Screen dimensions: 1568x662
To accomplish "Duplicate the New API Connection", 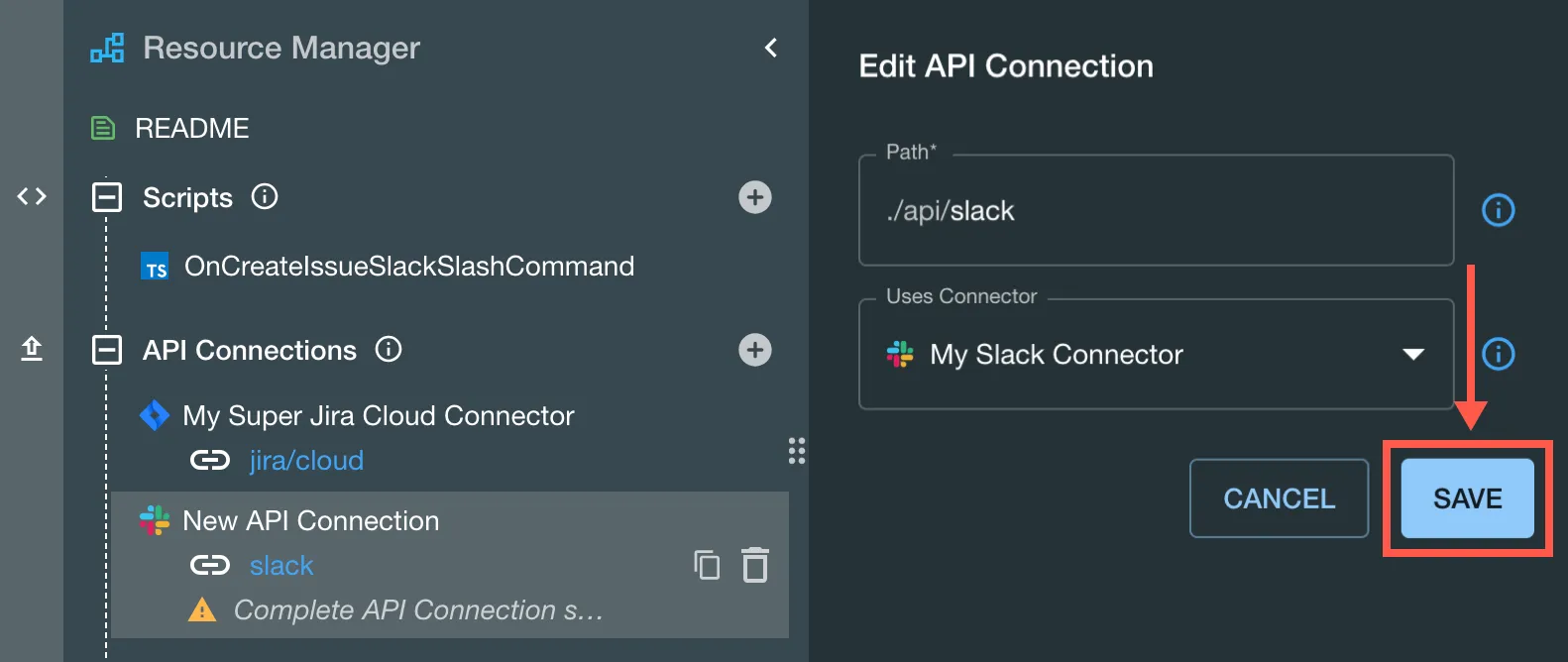I will coord(707,565).
